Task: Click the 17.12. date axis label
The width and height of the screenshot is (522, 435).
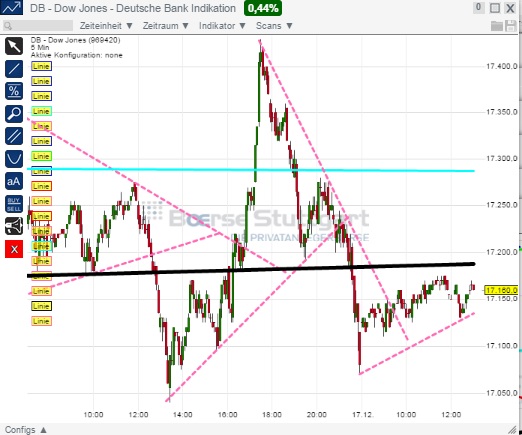Action: pos(363,415)
